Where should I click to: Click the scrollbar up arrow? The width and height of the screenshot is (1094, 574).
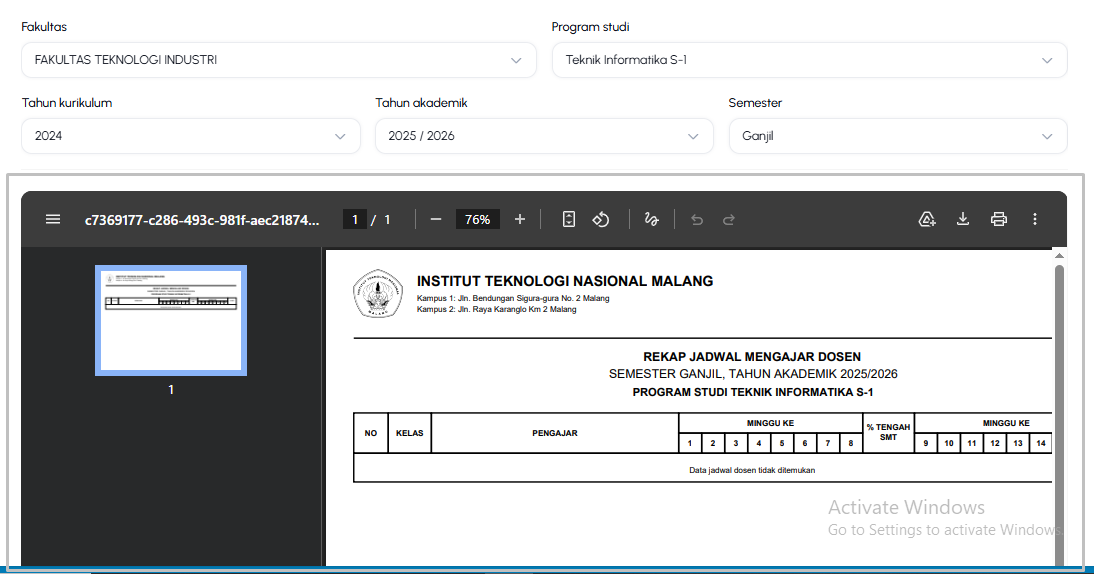tap(1059, 256)
